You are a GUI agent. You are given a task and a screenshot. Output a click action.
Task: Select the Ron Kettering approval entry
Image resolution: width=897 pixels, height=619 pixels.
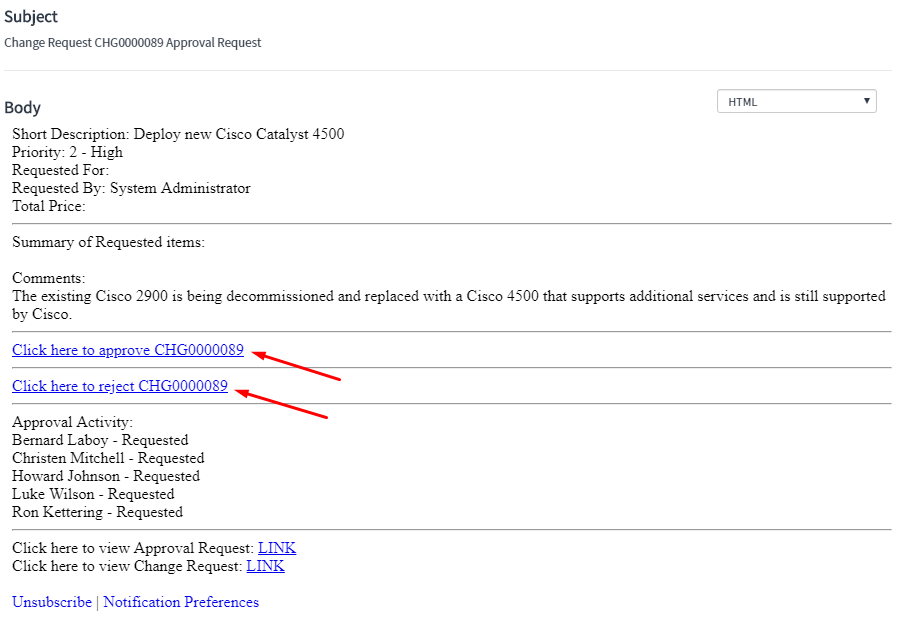point(97,512)
